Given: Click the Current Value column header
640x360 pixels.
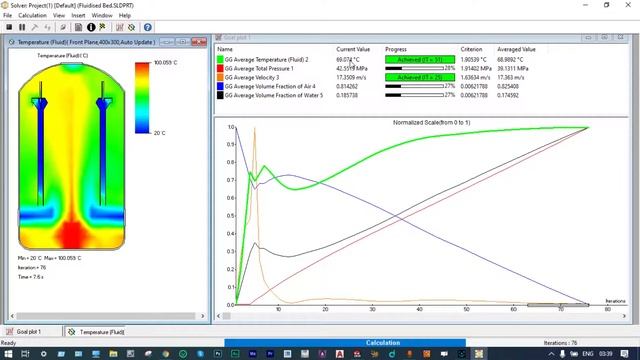Looking at the screenshot, I should (x=353, y=49).
